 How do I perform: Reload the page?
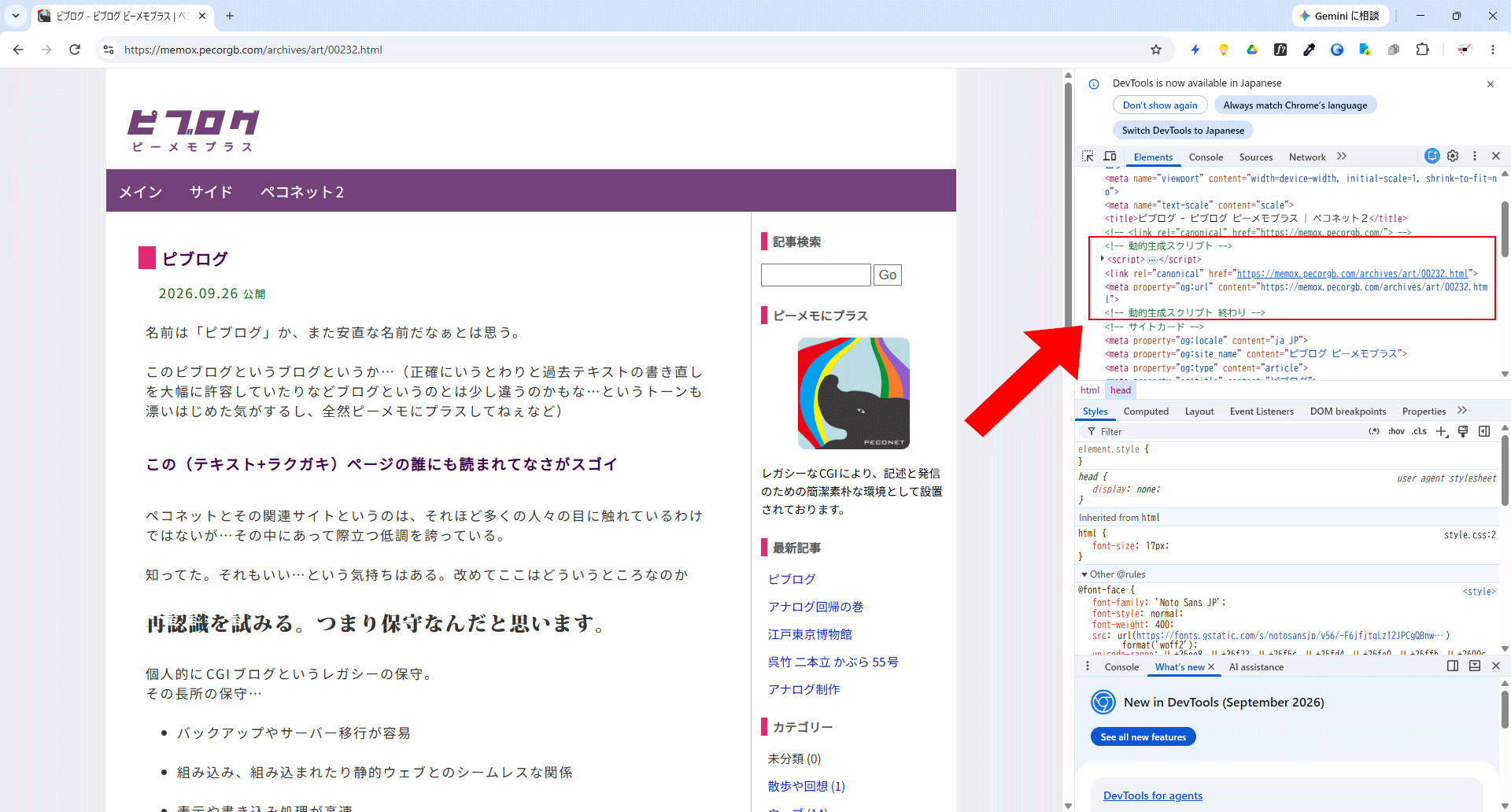(75, 50)
